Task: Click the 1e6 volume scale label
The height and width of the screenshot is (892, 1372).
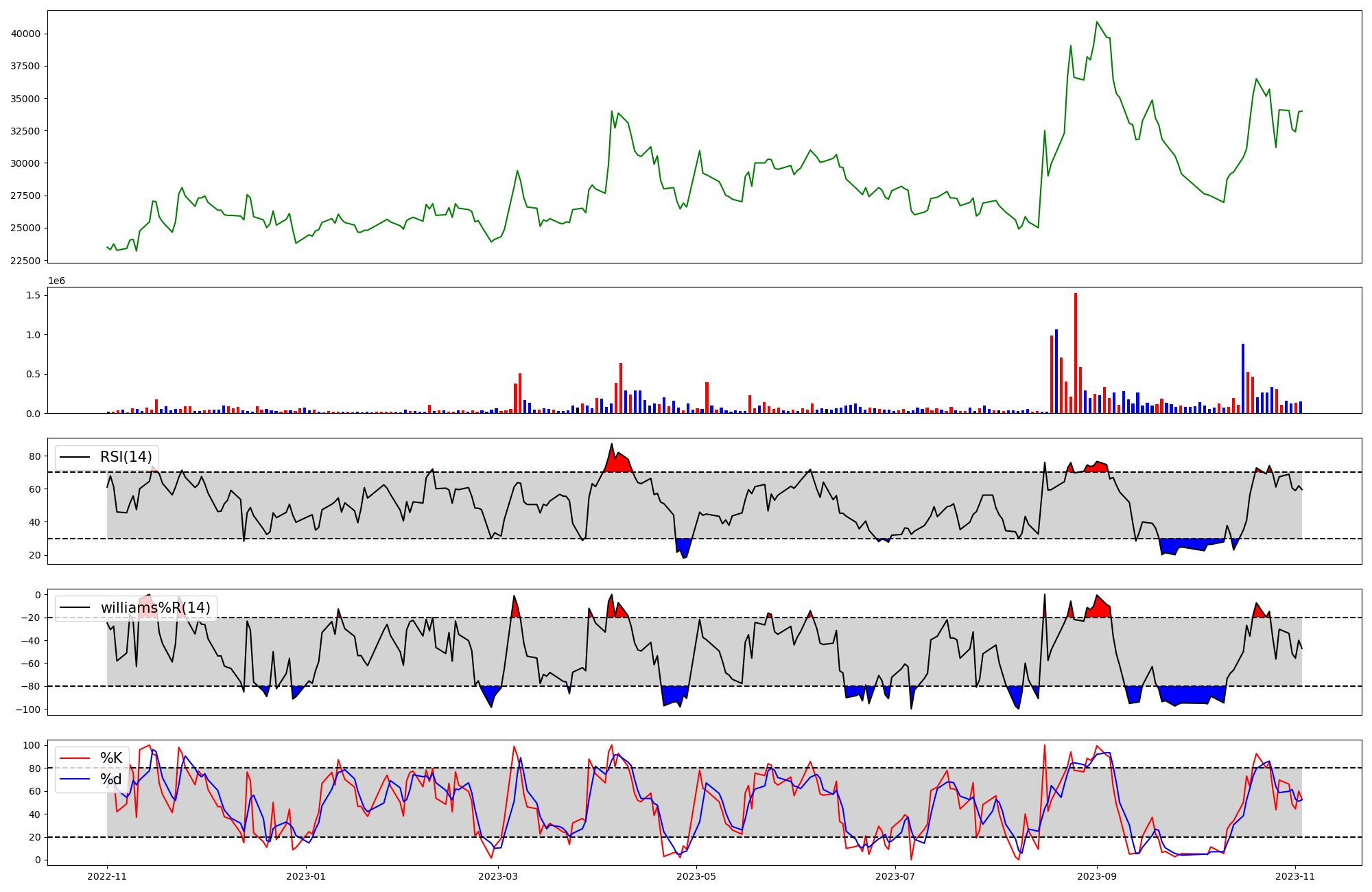Action: click(x=56, y=281)
